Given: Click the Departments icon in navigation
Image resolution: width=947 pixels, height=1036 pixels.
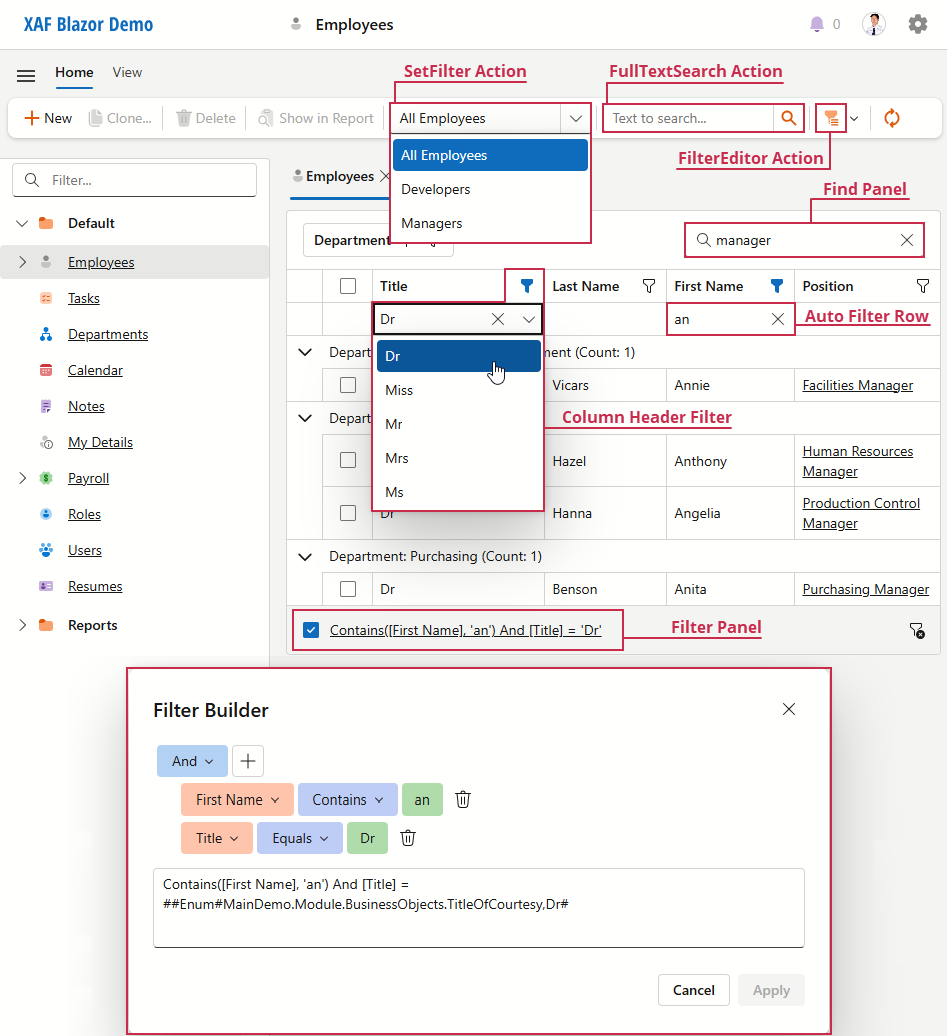Looking at the screenshot, I should click(46, 334).
